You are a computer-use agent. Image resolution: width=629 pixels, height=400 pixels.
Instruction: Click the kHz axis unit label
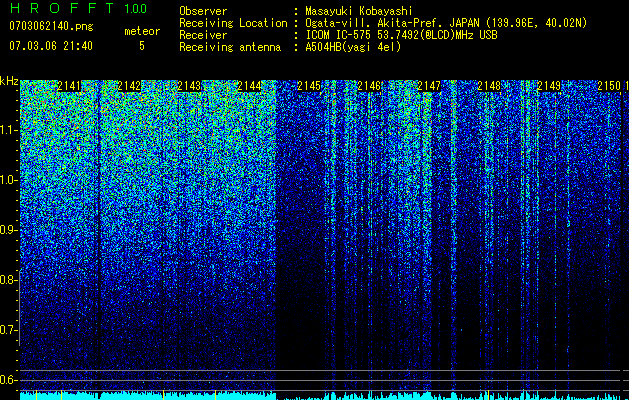pos(9,81)
